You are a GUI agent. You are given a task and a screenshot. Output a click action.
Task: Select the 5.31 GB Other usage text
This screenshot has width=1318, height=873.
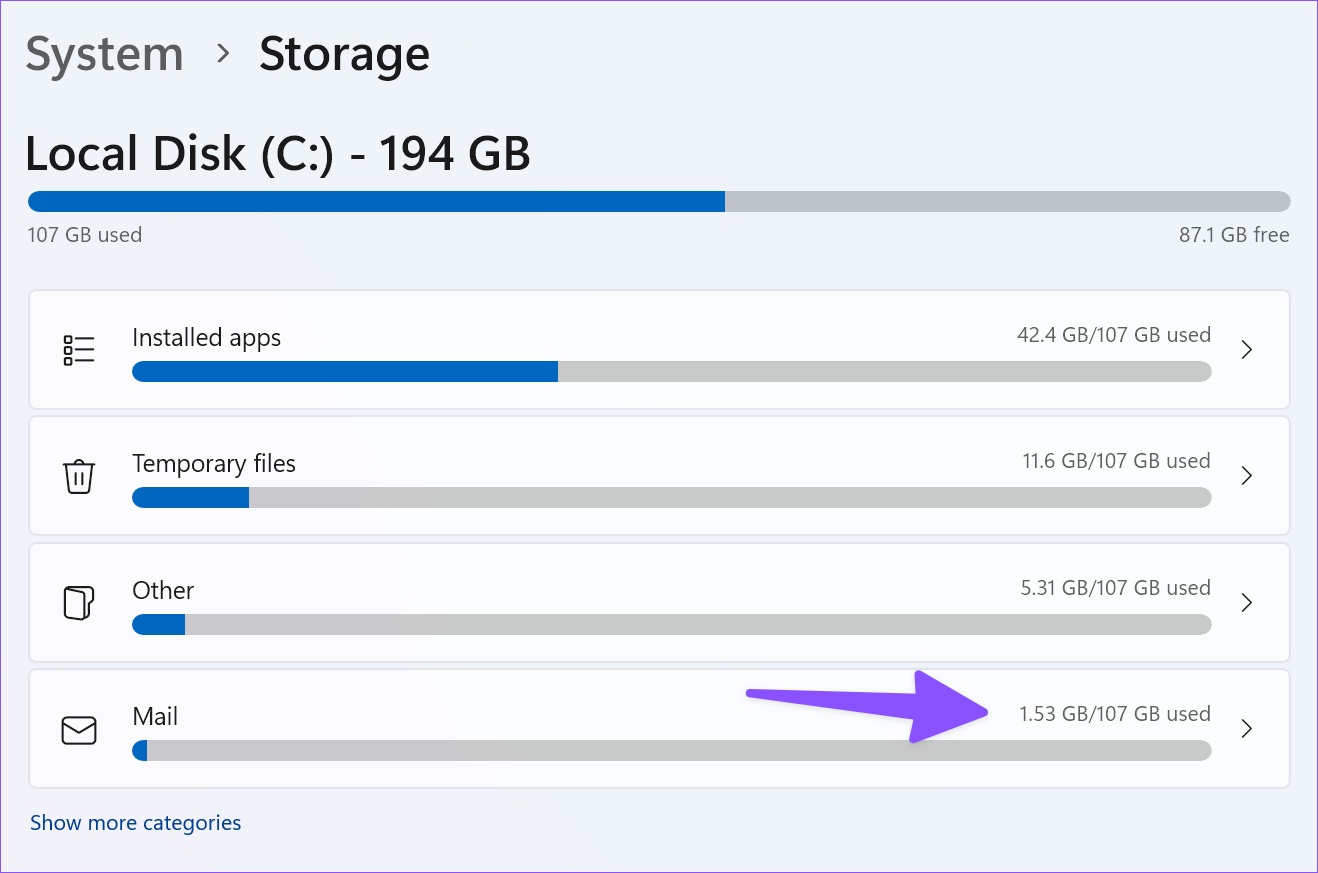(x=1115, y=588)
